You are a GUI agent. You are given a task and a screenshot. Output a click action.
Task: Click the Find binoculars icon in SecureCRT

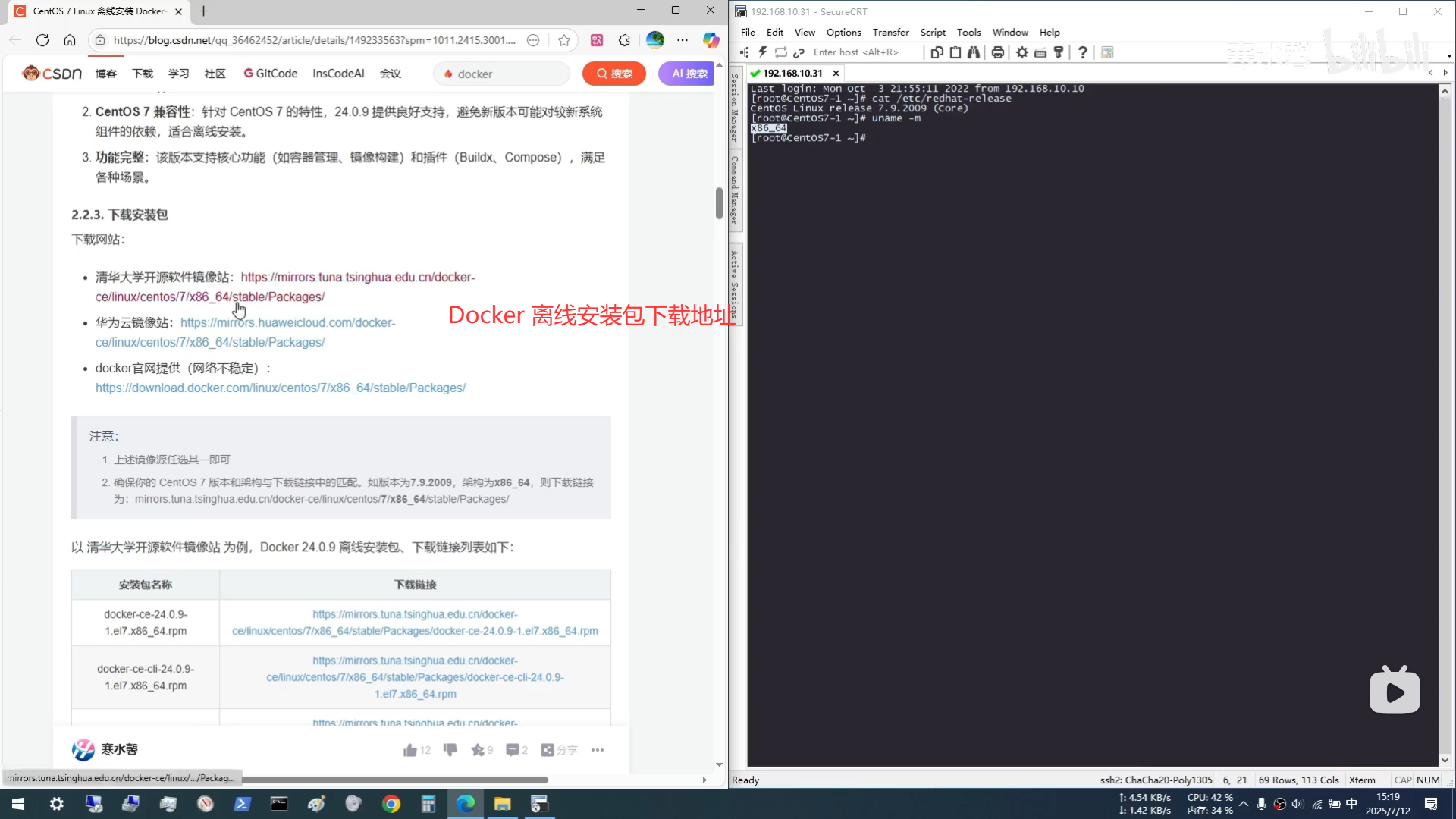click(974, 52)
